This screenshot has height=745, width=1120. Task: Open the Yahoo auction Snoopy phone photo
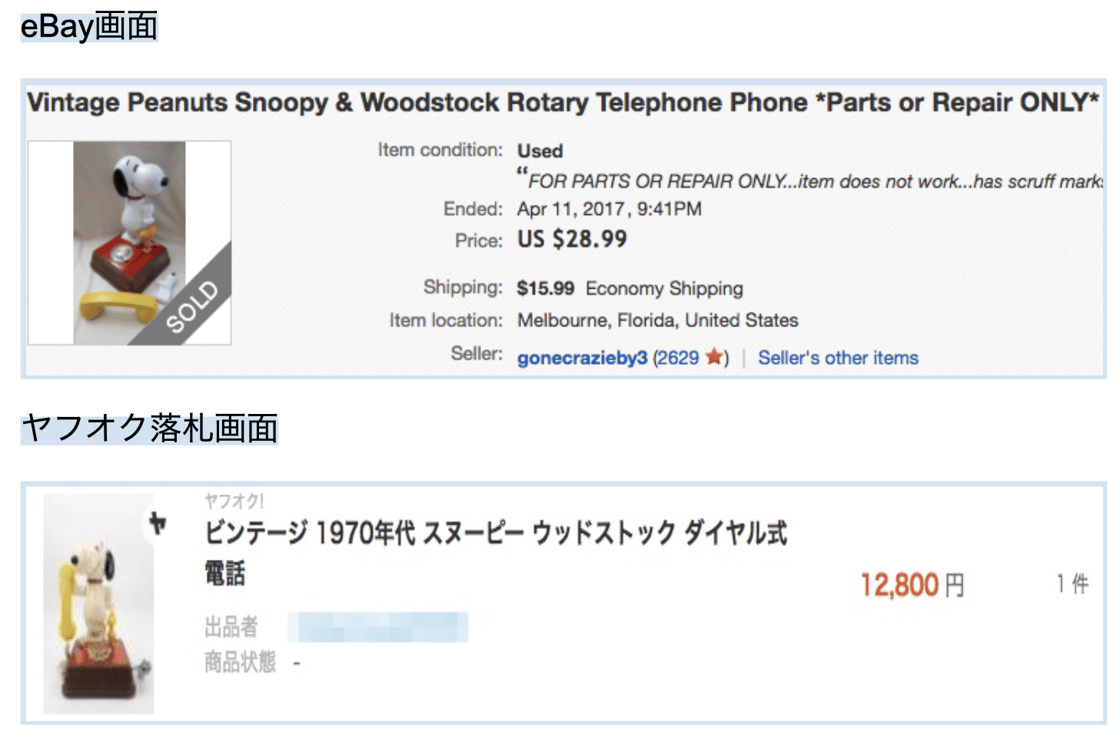tap(98, 603)
